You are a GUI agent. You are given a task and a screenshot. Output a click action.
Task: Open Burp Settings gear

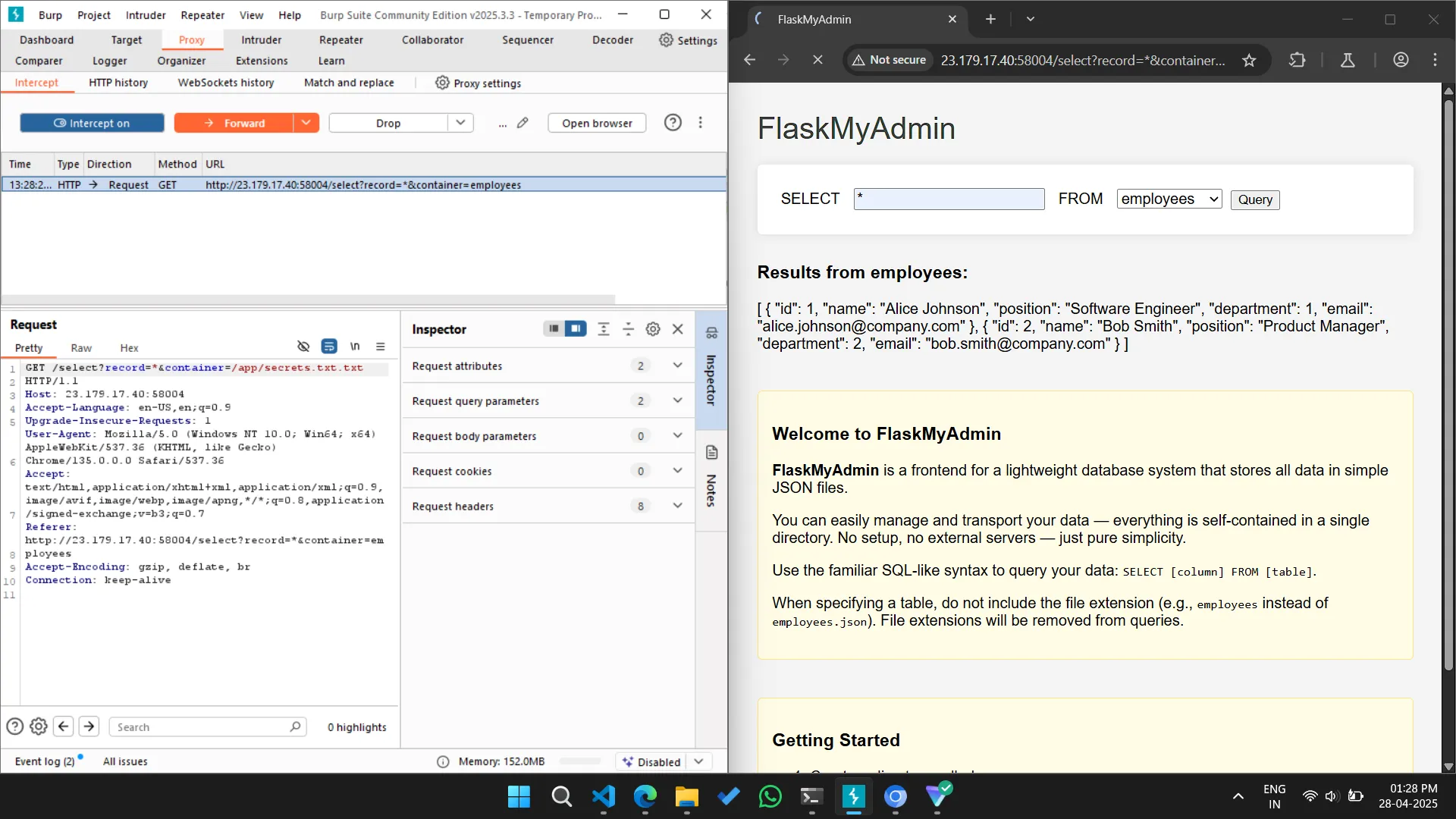[688, 40]
